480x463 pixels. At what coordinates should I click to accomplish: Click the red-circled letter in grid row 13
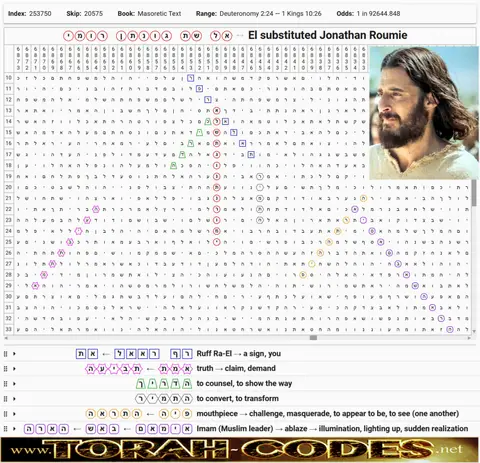pos(217,111)
